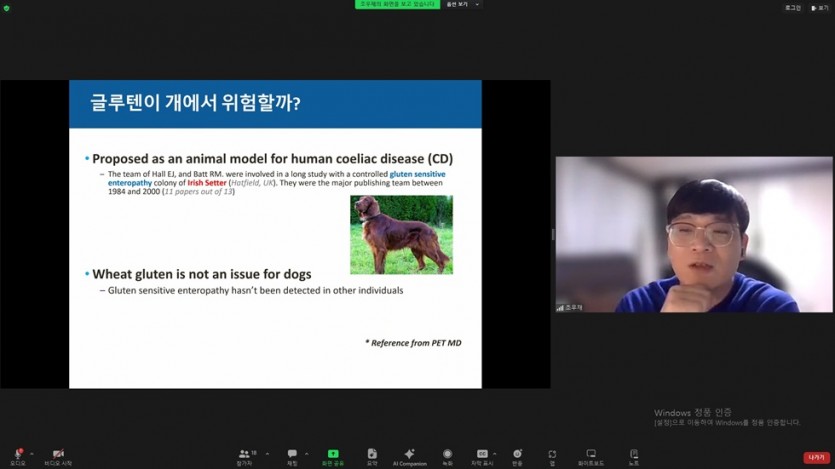Open the chat panel icon
The width and height of the screenshot is (835, 469).
coord(292,454)
